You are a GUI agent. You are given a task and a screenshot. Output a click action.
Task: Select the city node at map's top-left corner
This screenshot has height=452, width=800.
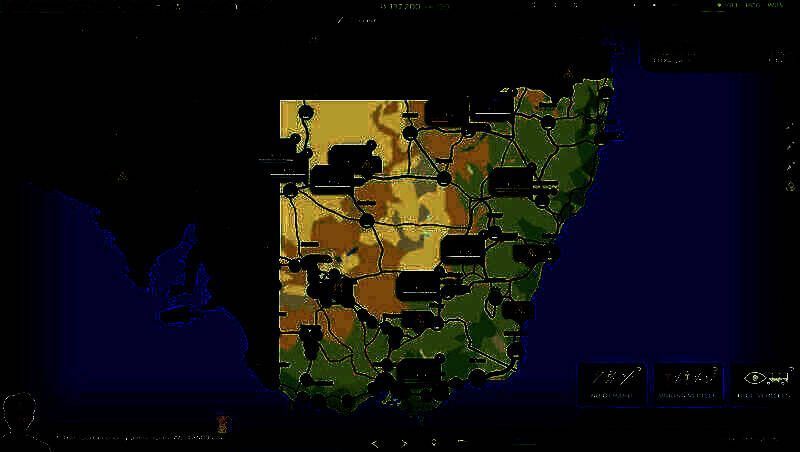[x=307, y=110]
